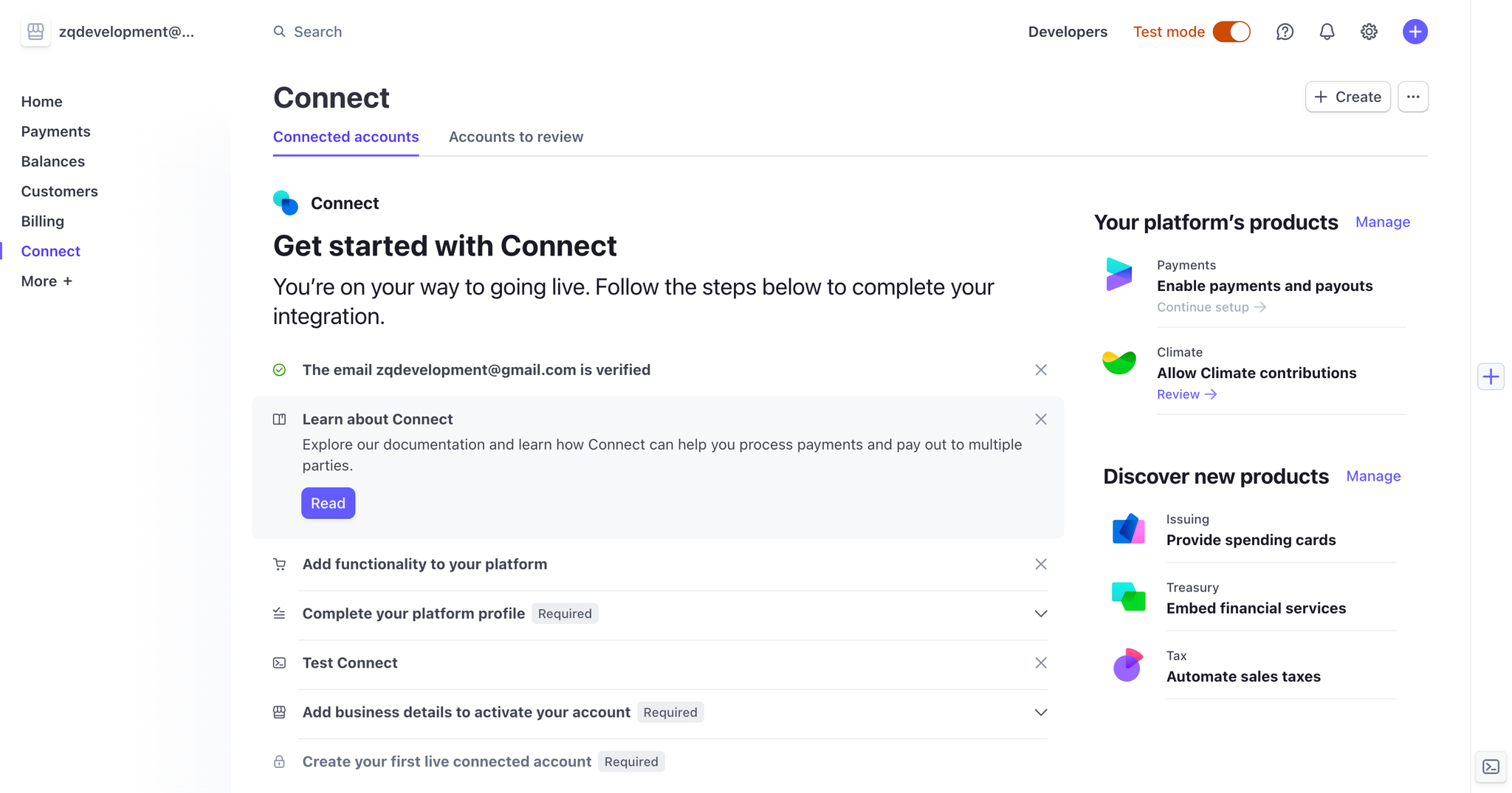The height and width of the screenshot is (793, 1512).
Task: Click Continue setup under Payments
Action: point(1211,307)
